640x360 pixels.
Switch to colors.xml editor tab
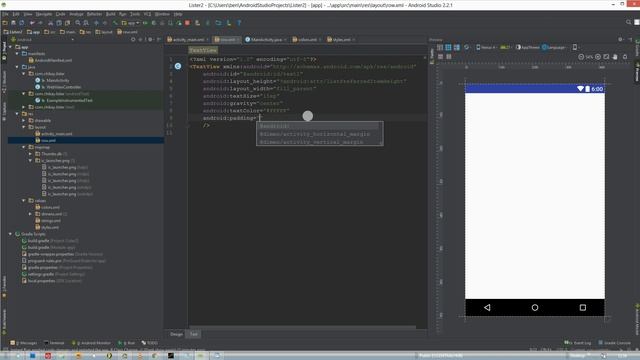click(307, 40)
